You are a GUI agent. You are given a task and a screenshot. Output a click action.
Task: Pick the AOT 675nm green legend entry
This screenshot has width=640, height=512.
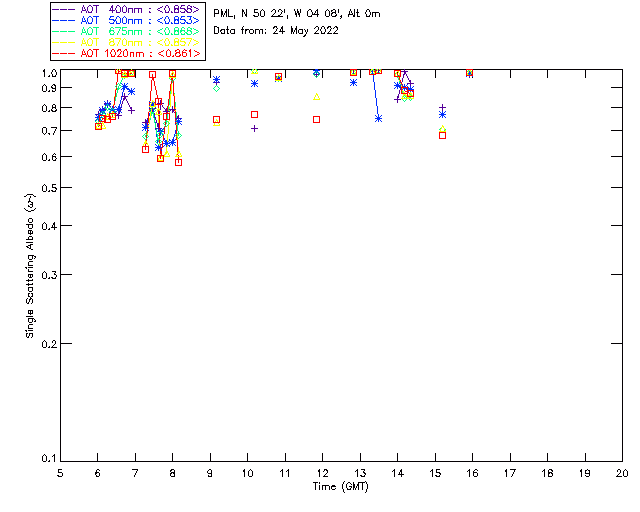[126, 31]
